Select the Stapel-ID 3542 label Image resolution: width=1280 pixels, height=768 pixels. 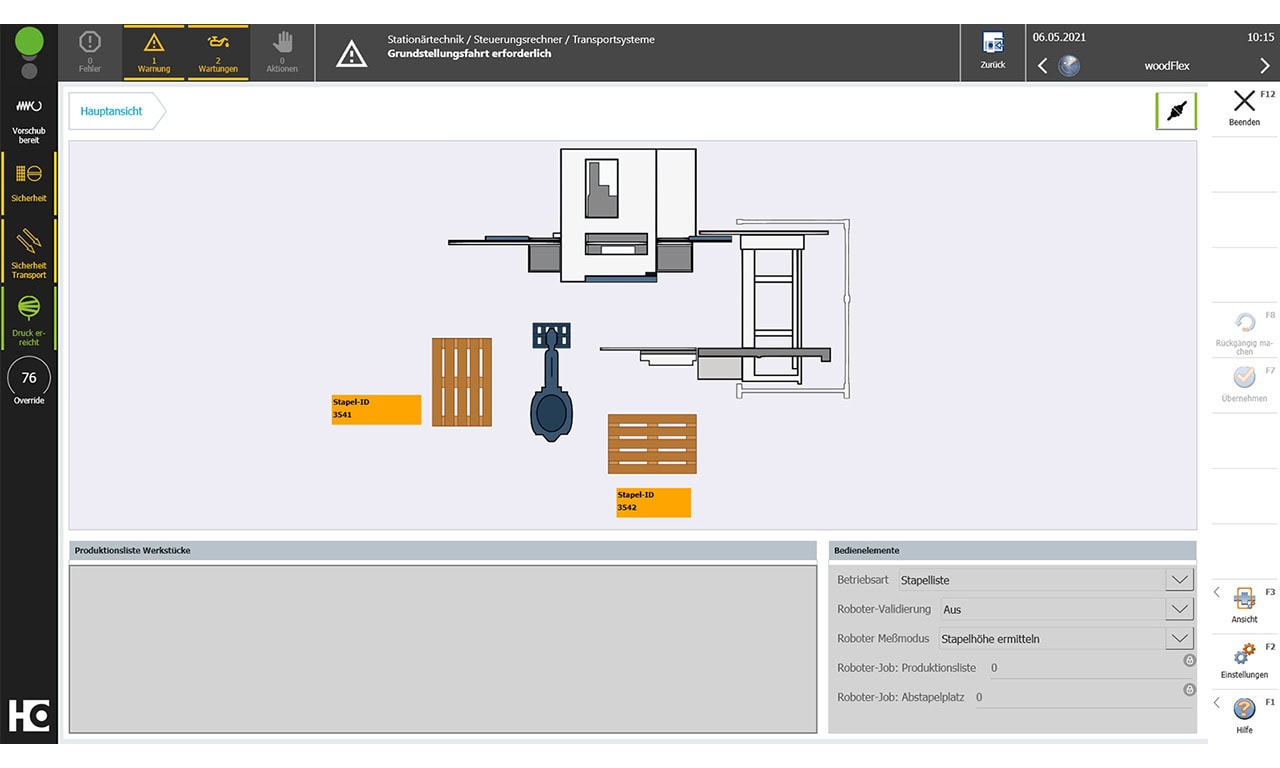tap(654, 502)
